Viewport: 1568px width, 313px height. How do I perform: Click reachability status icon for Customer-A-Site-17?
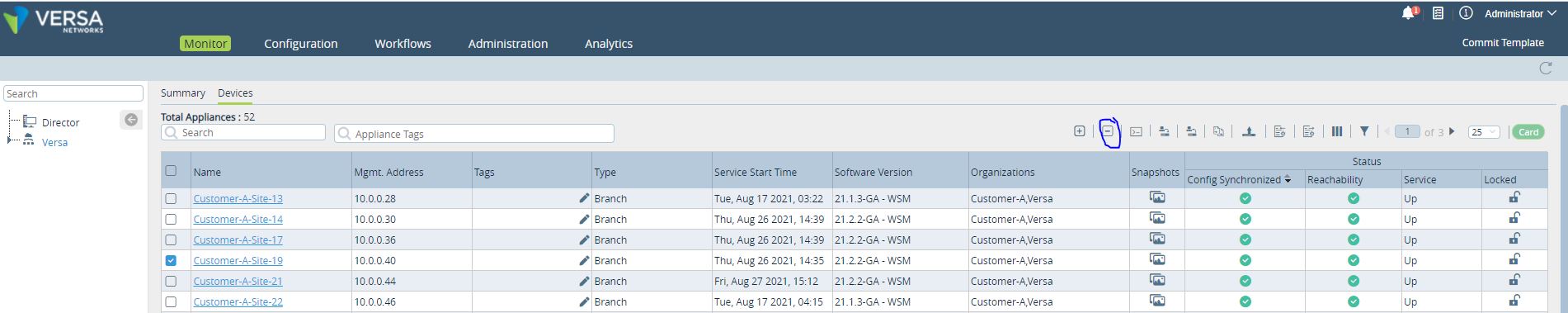(x=1354, y=239)
